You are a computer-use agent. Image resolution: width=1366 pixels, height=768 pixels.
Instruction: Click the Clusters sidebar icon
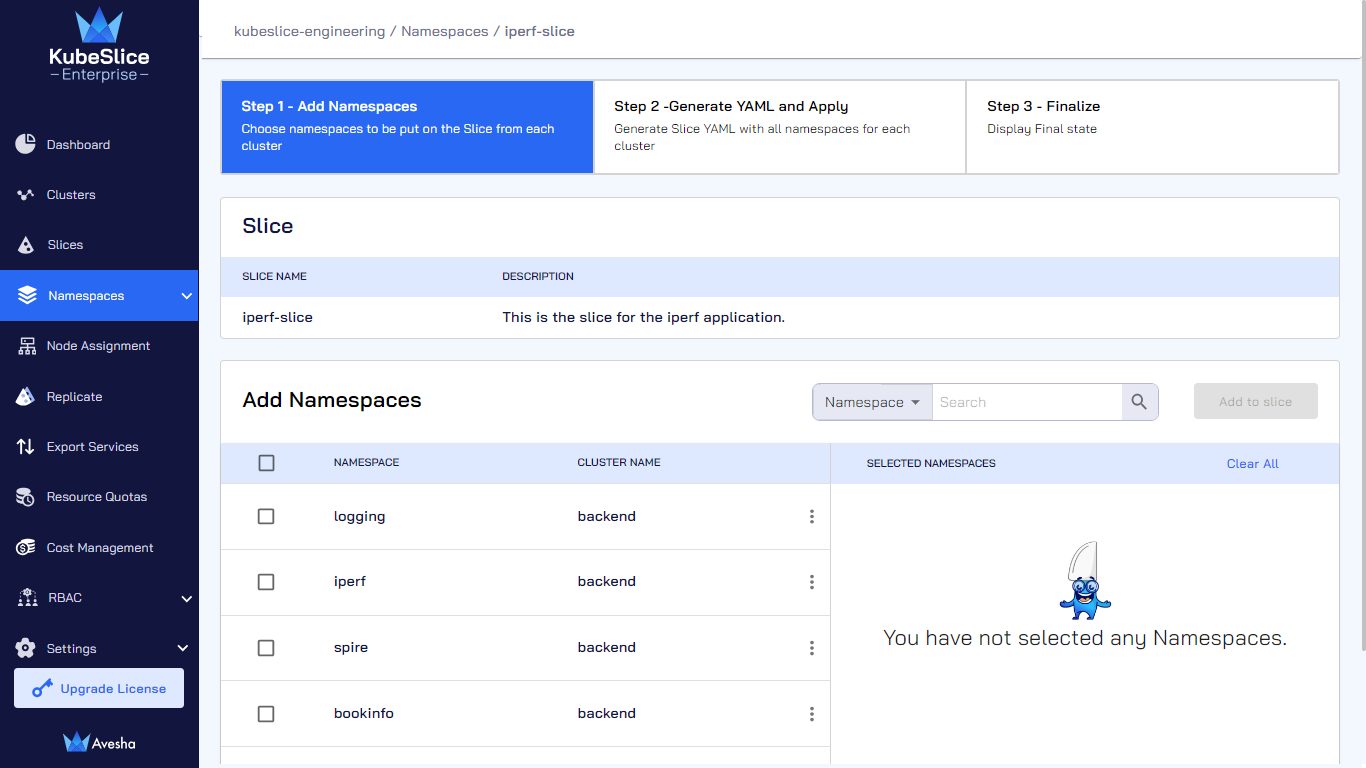click(26, 195)
